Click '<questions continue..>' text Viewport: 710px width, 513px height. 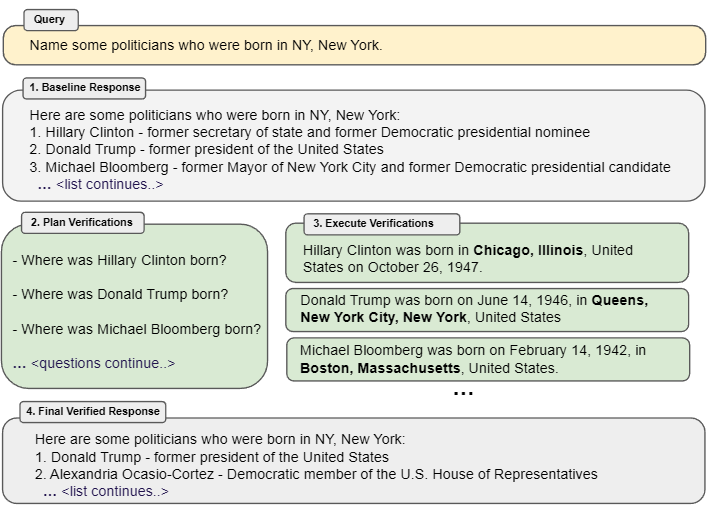point(103,363)
